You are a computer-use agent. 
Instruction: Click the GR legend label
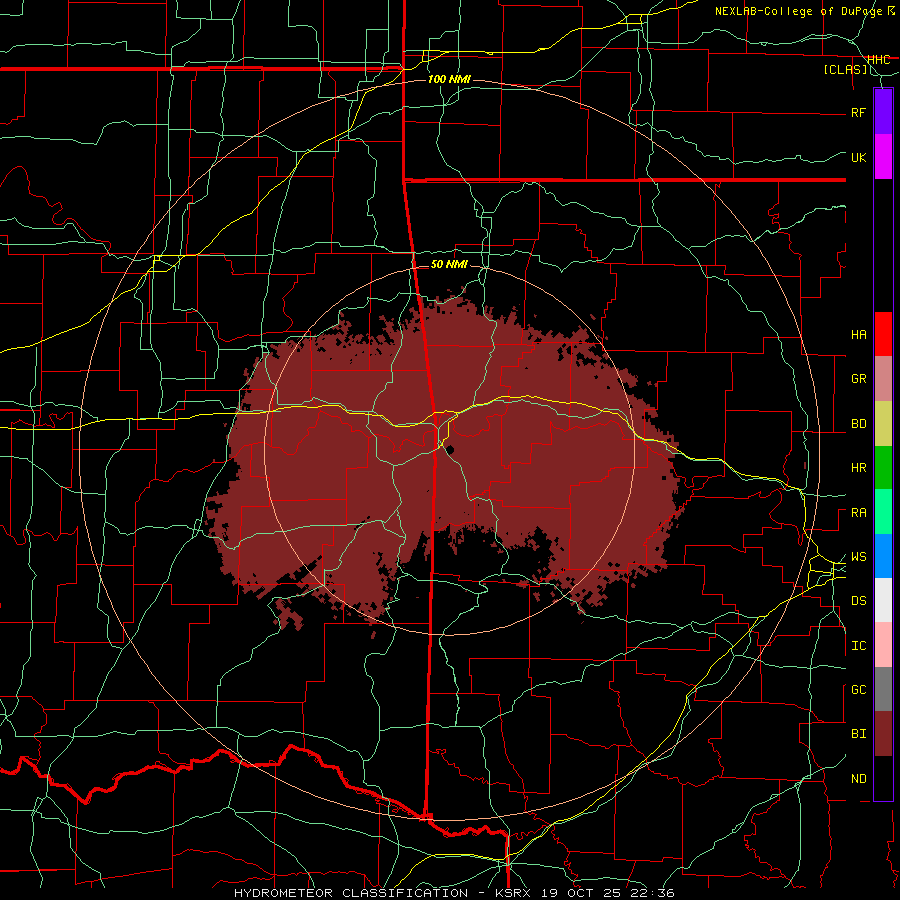pyautogui.click(x=858, y=379)
